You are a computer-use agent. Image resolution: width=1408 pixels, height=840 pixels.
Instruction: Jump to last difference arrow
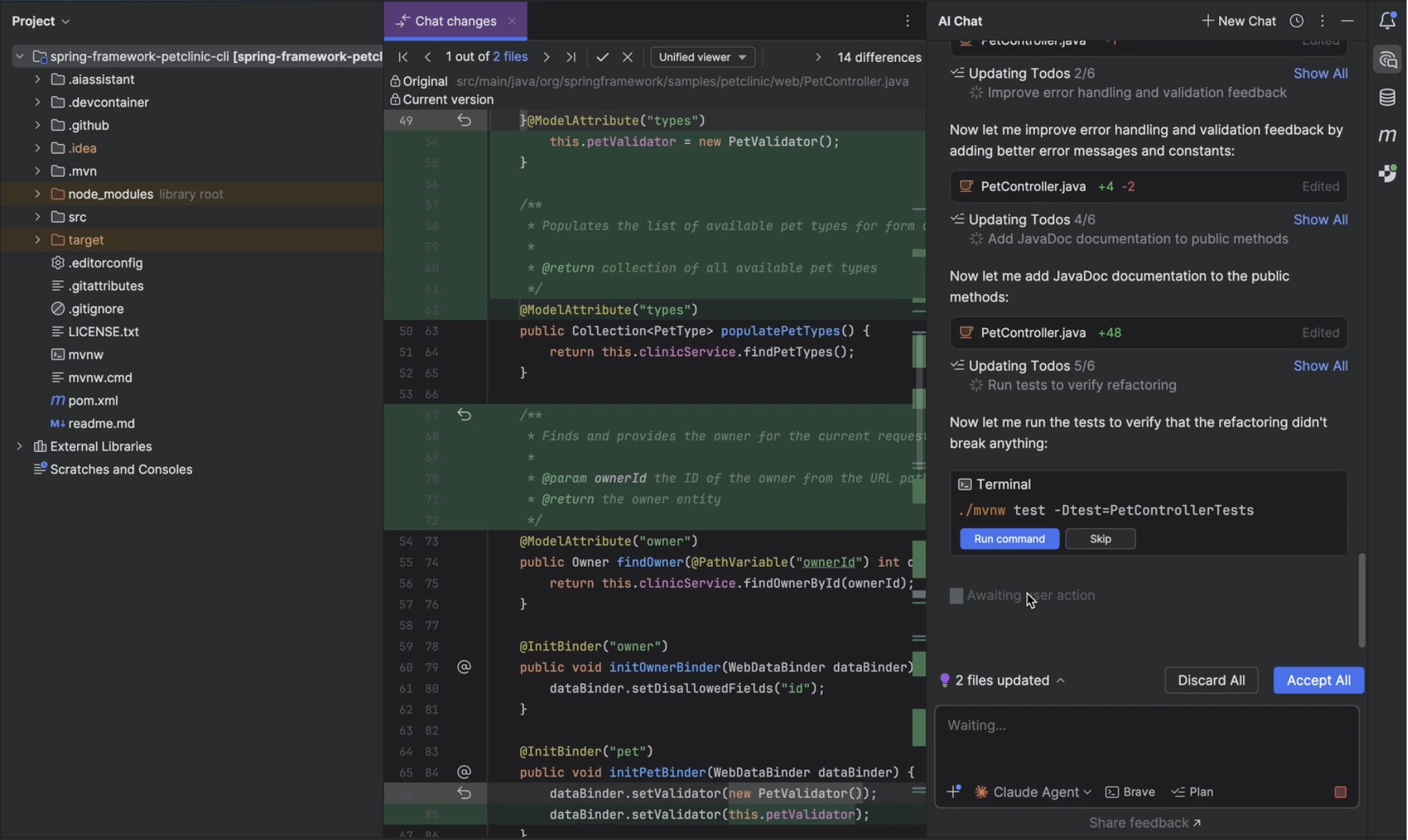pos(571,57)
